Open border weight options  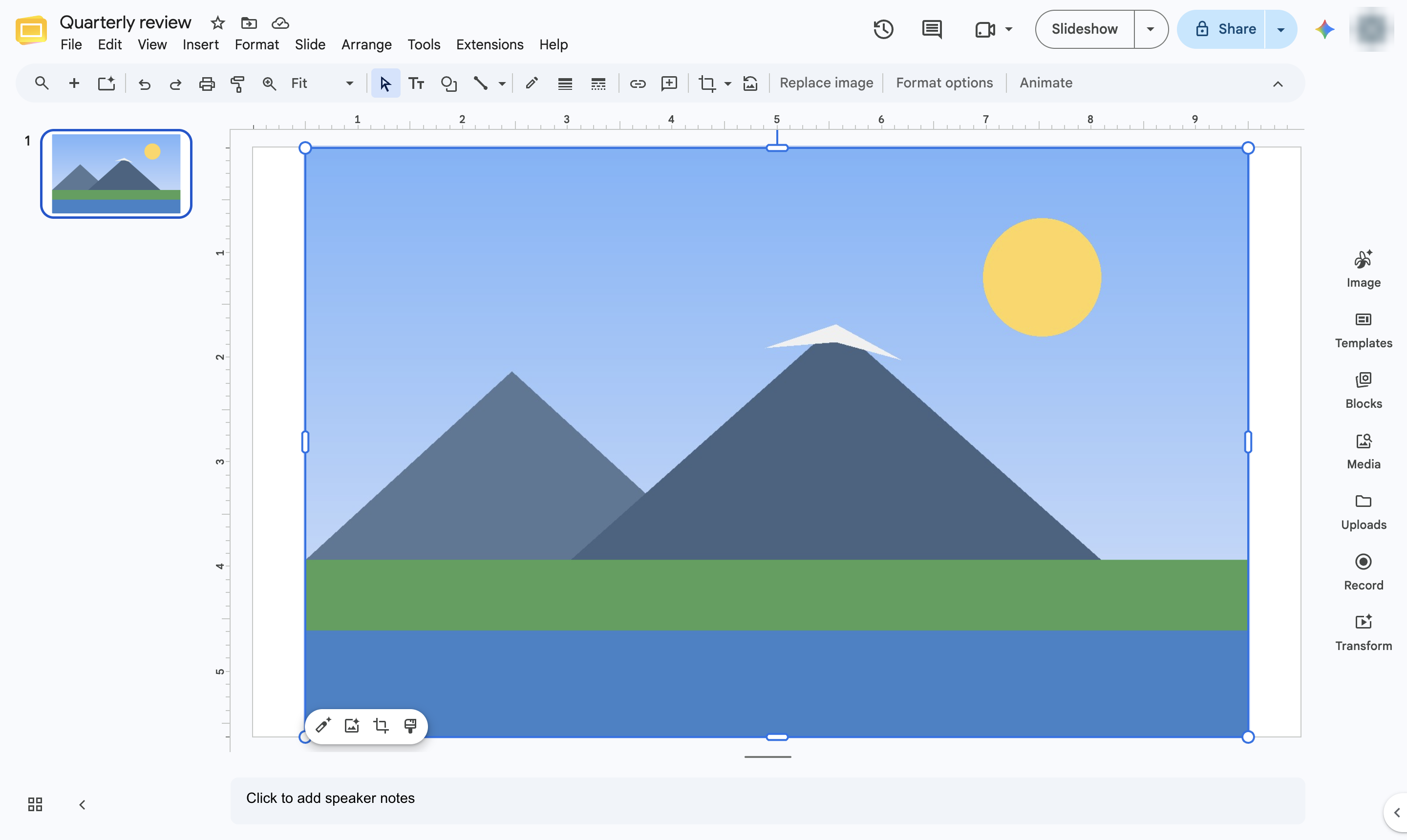pyautogui.click(x=564, y=84)
